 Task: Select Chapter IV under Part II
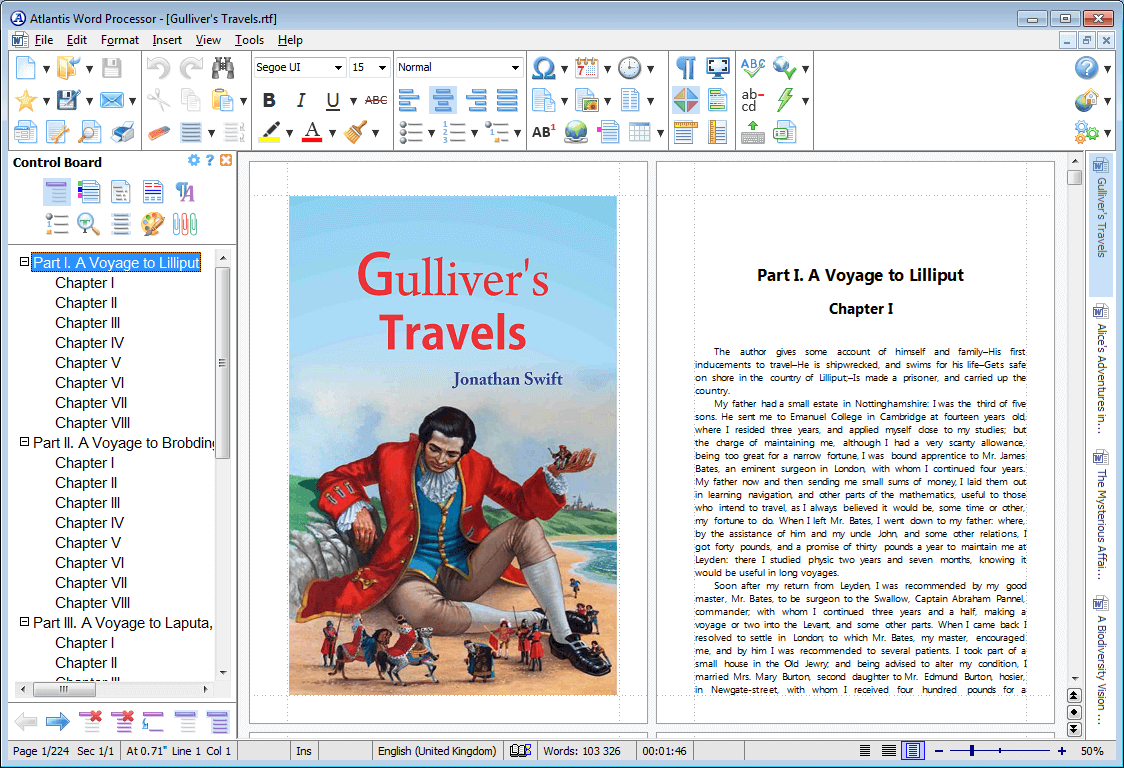click(x=90, y=522)
